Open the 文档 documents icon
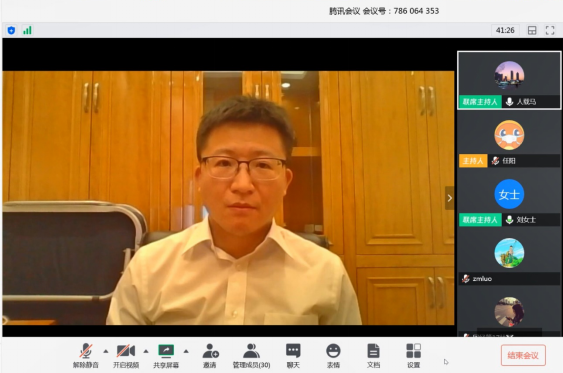This screenshot has height=373, width=563. [x=373, y=355]
